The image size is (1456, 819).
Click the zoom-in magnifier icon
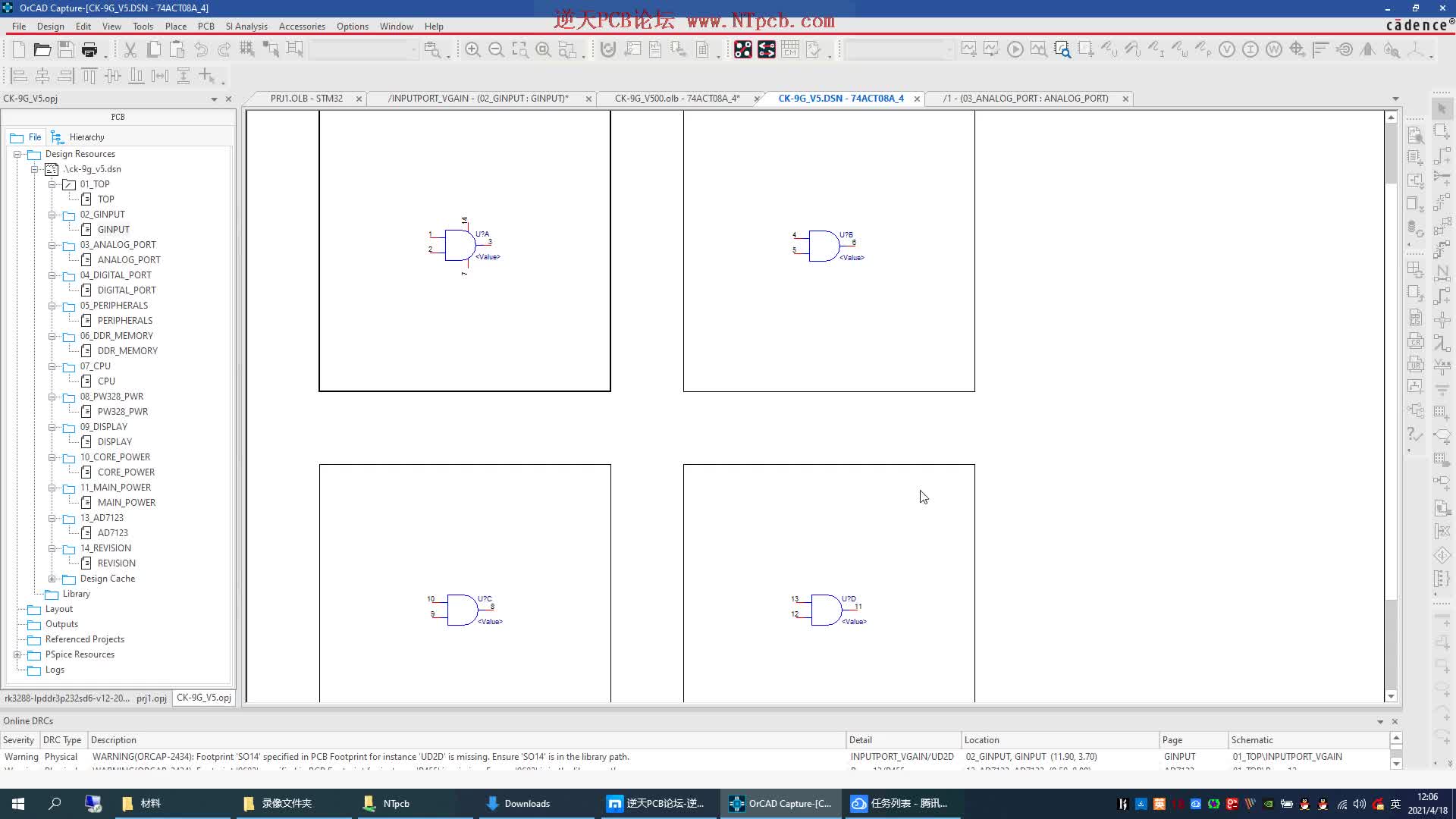click(472, 49)
